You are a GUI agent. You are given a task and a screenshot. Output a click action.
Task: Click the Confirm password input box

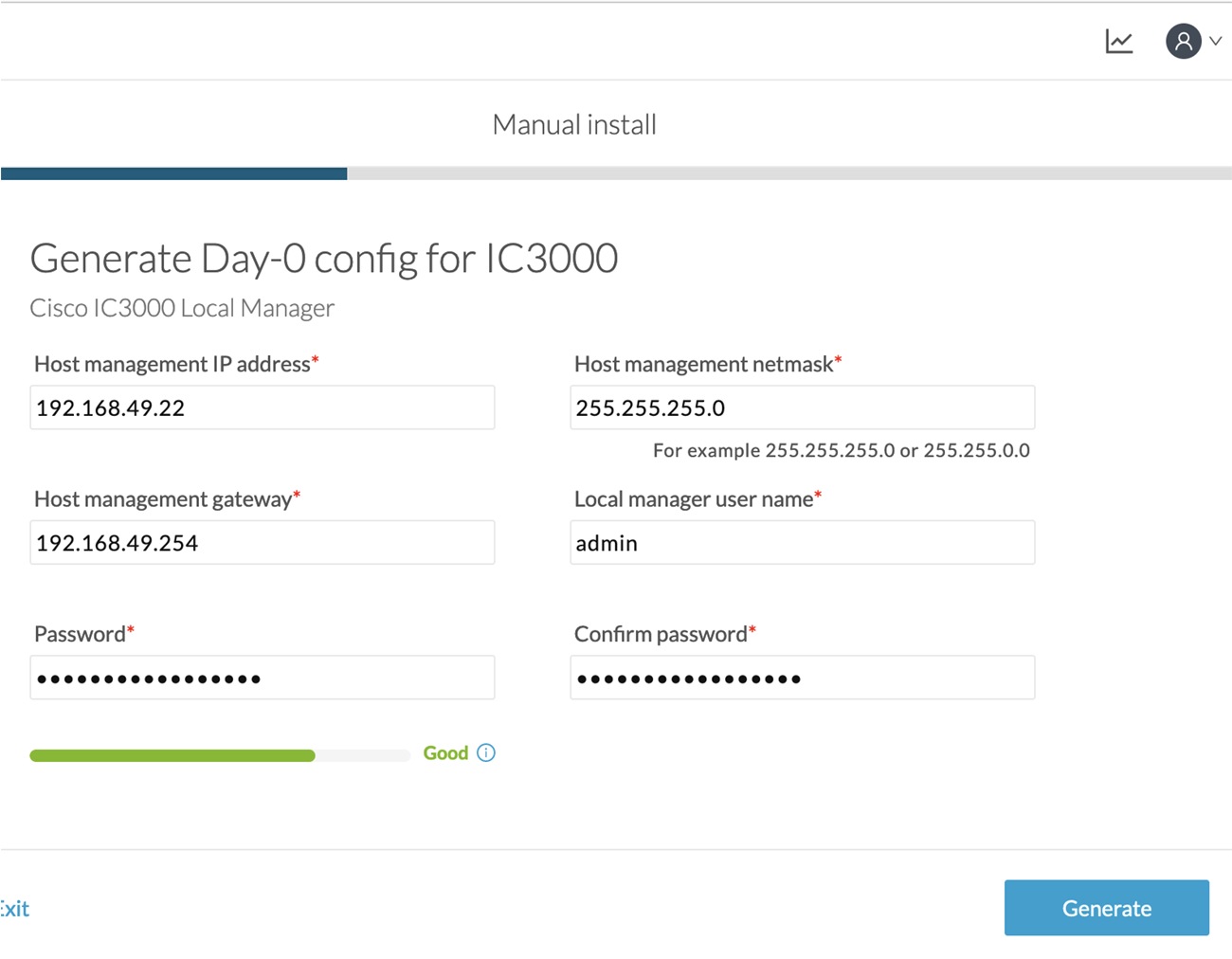coord(802,679)
